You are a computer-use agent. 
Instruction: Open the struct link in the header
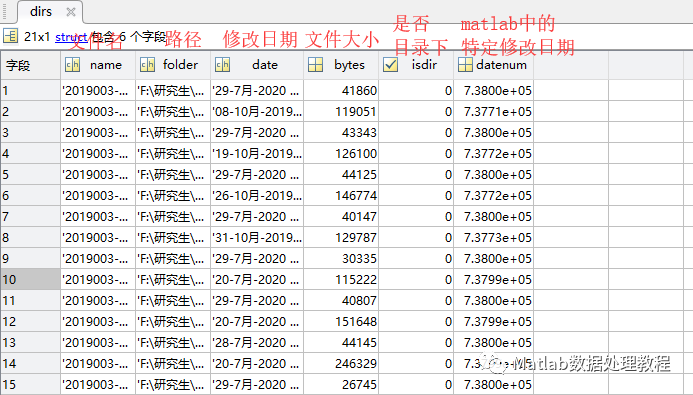[x=71, y=37]
